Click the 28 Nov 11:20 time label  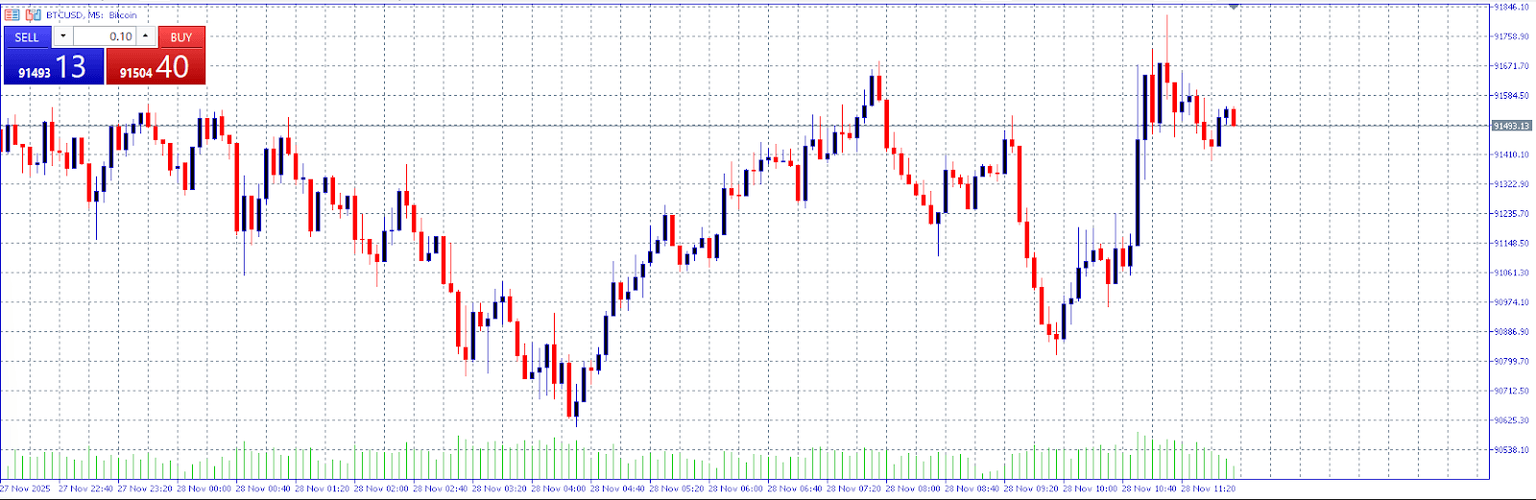[1211, 489]
